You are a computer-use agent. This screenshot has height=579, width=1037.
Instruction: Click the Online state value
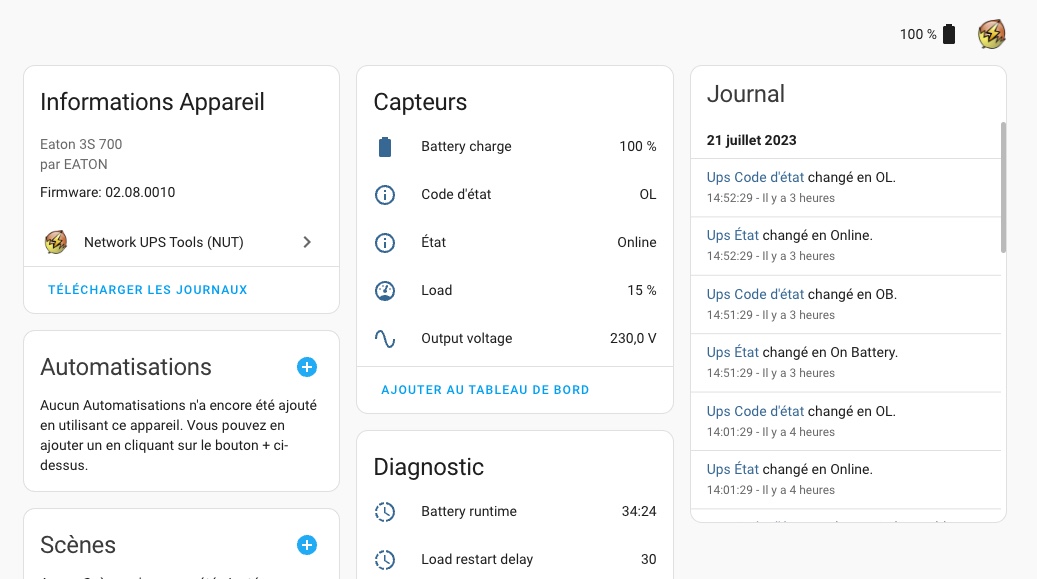[637, 242]
